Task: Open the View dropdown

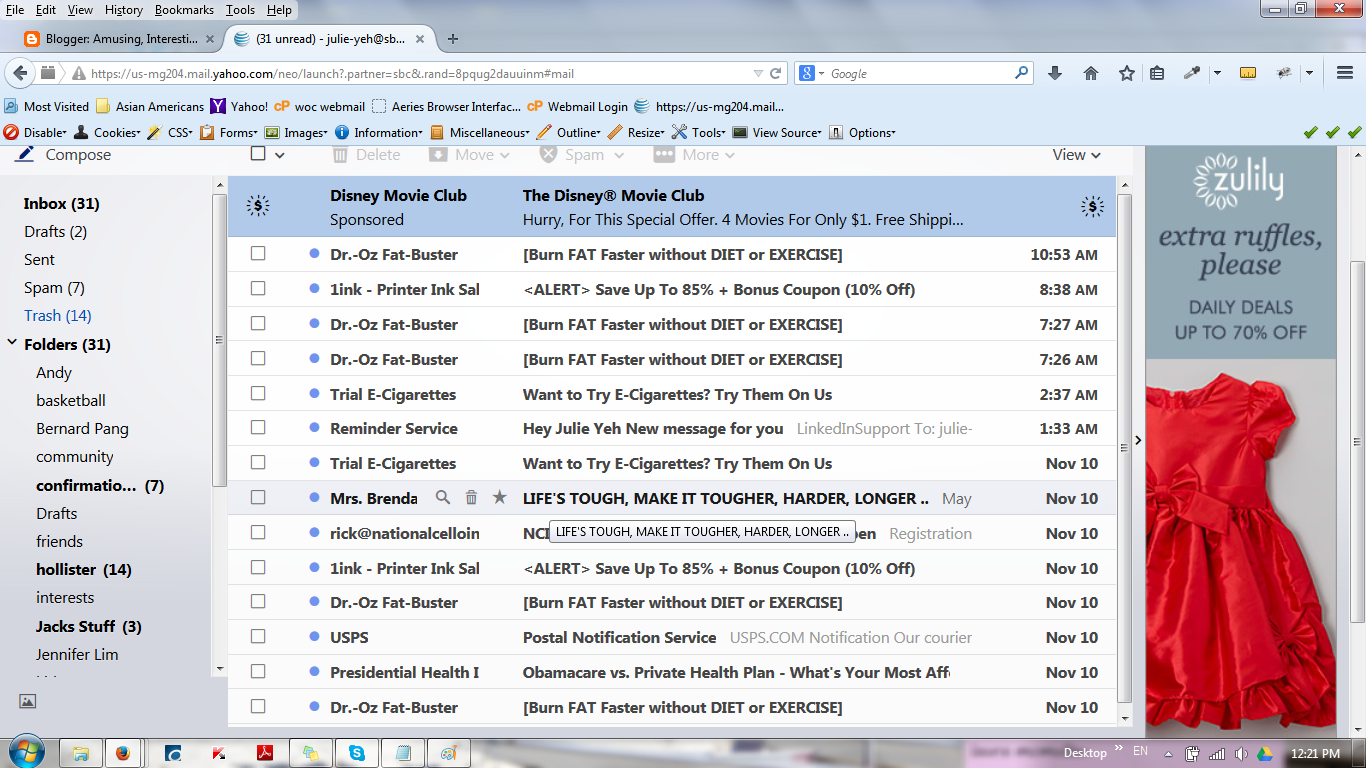Action: [1076, 155]
